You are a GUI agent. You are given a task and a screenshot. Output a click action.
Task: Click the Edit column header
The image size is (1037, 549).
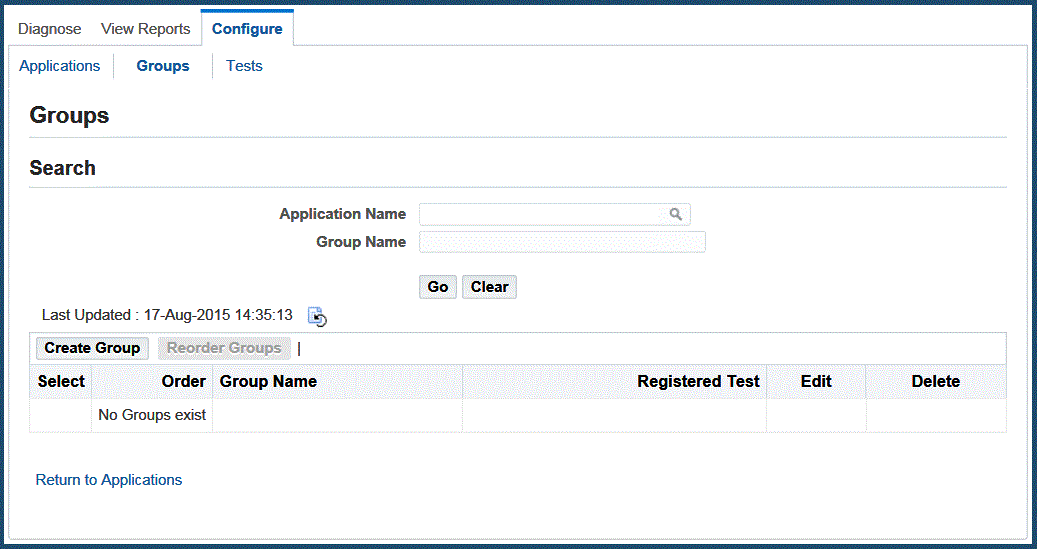(x=816, y=382)
